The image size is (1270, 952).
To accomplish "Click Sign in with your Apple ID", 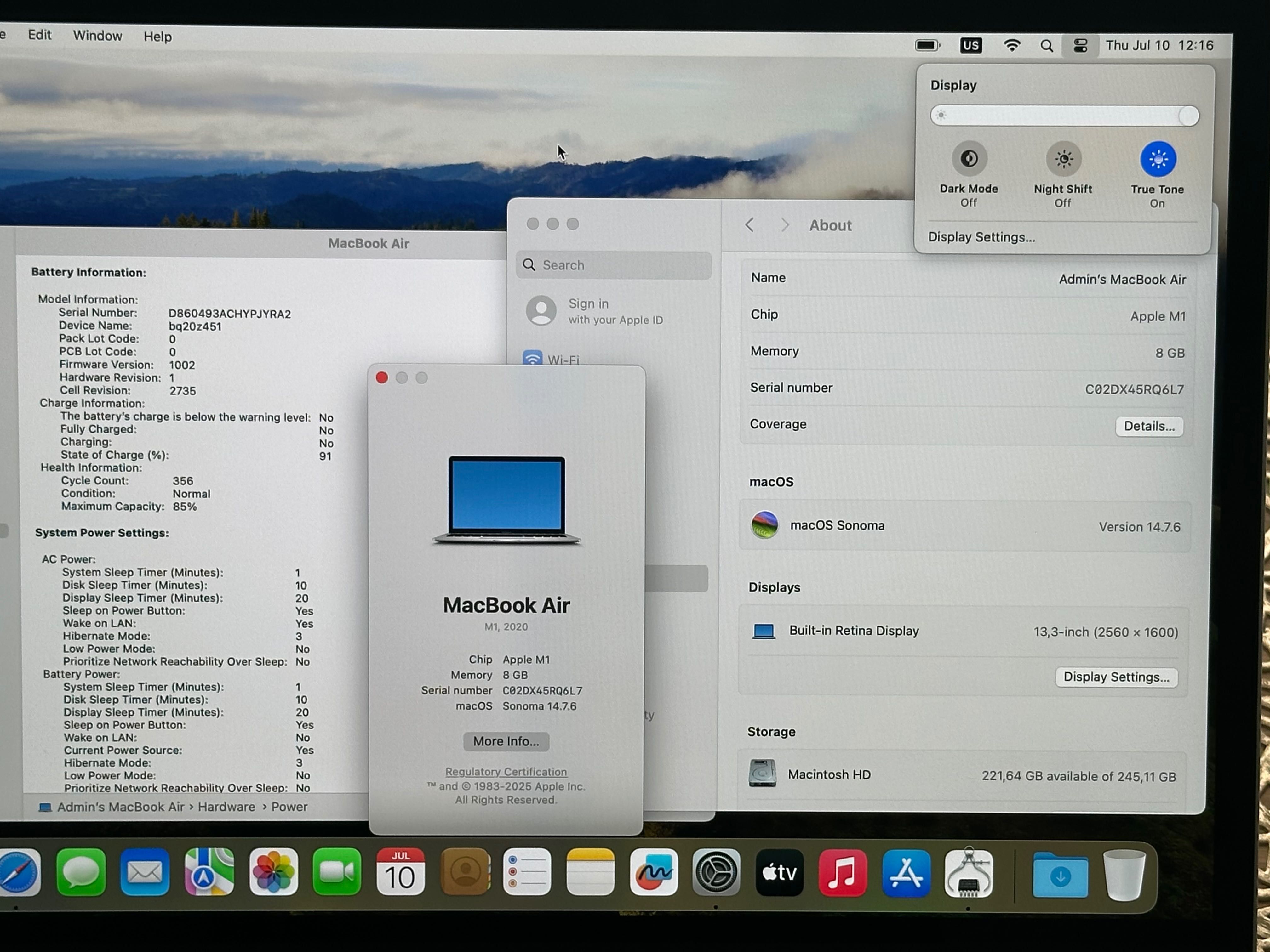I will 595,311.
